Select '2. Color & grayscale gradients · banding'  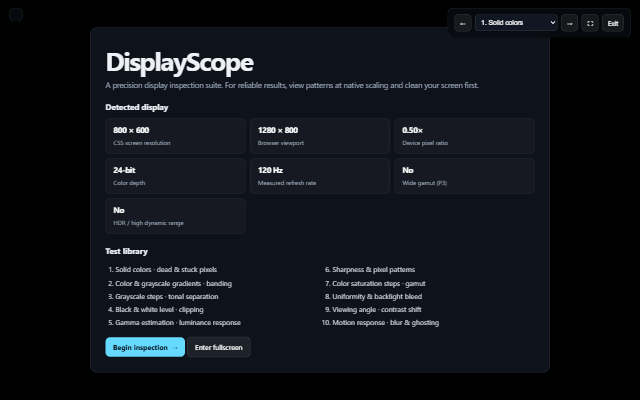(170, 284)
